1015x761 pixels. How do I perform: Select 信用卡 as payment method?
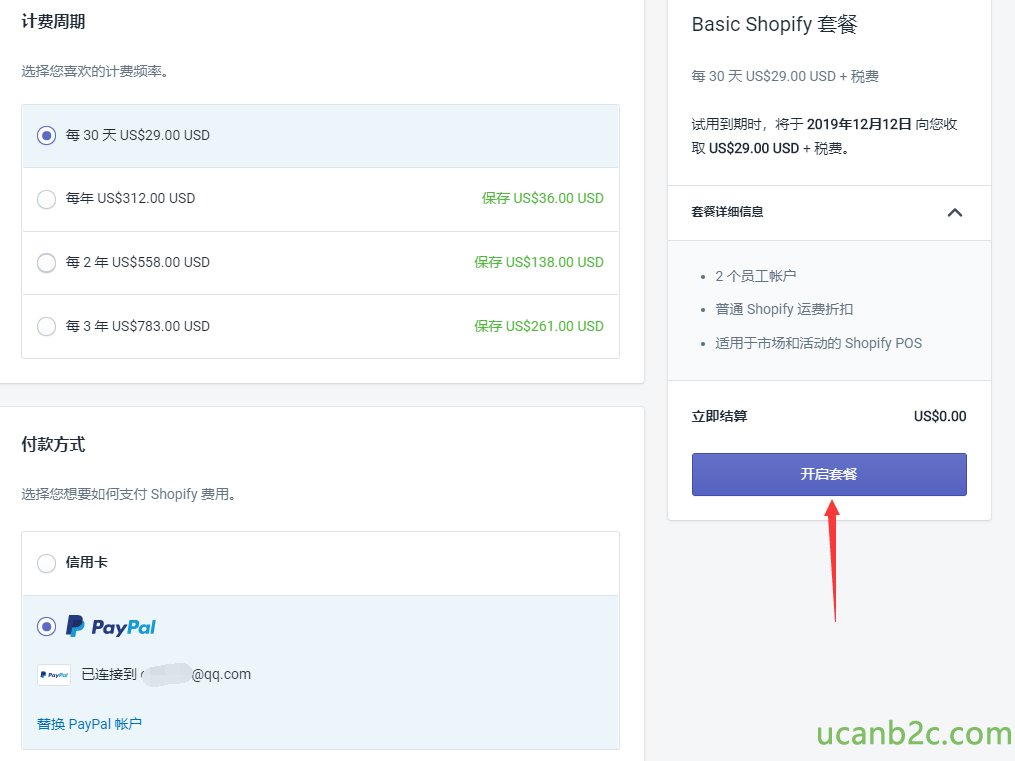pos(46,563)
